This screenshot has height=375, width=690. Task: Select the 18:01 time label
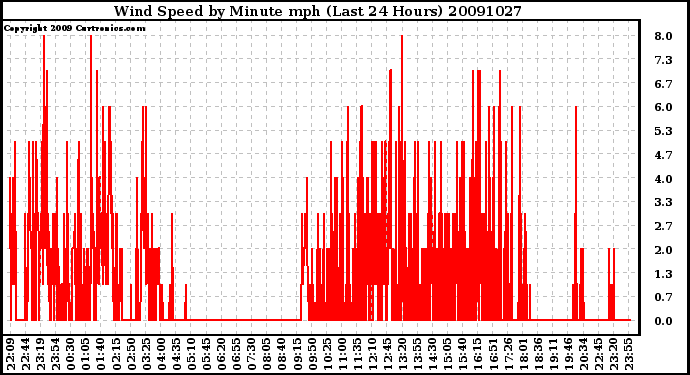(523, 354)
